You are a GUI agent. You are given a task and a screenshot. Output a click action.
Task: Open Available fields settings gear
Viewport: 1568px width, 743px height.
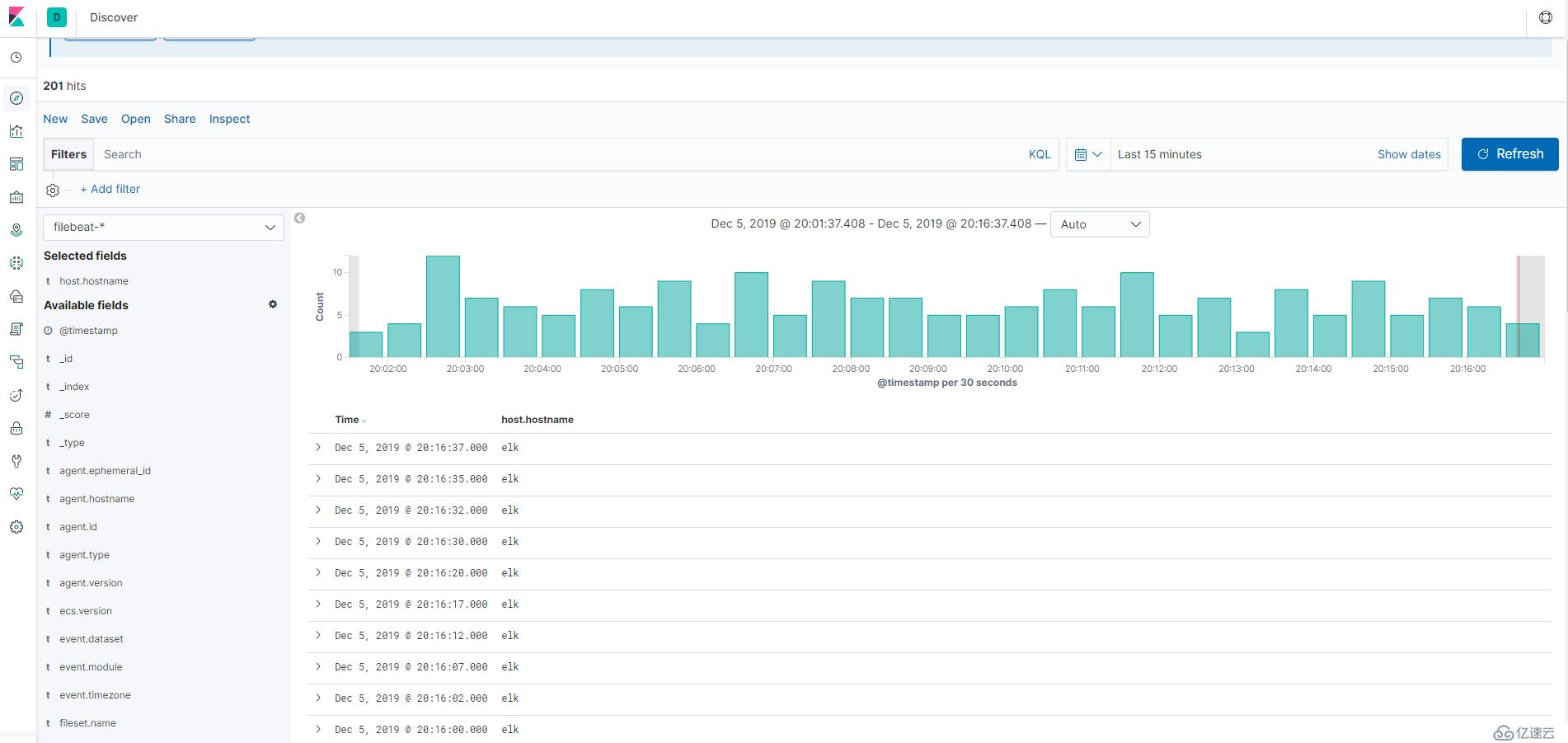point(273,304)
